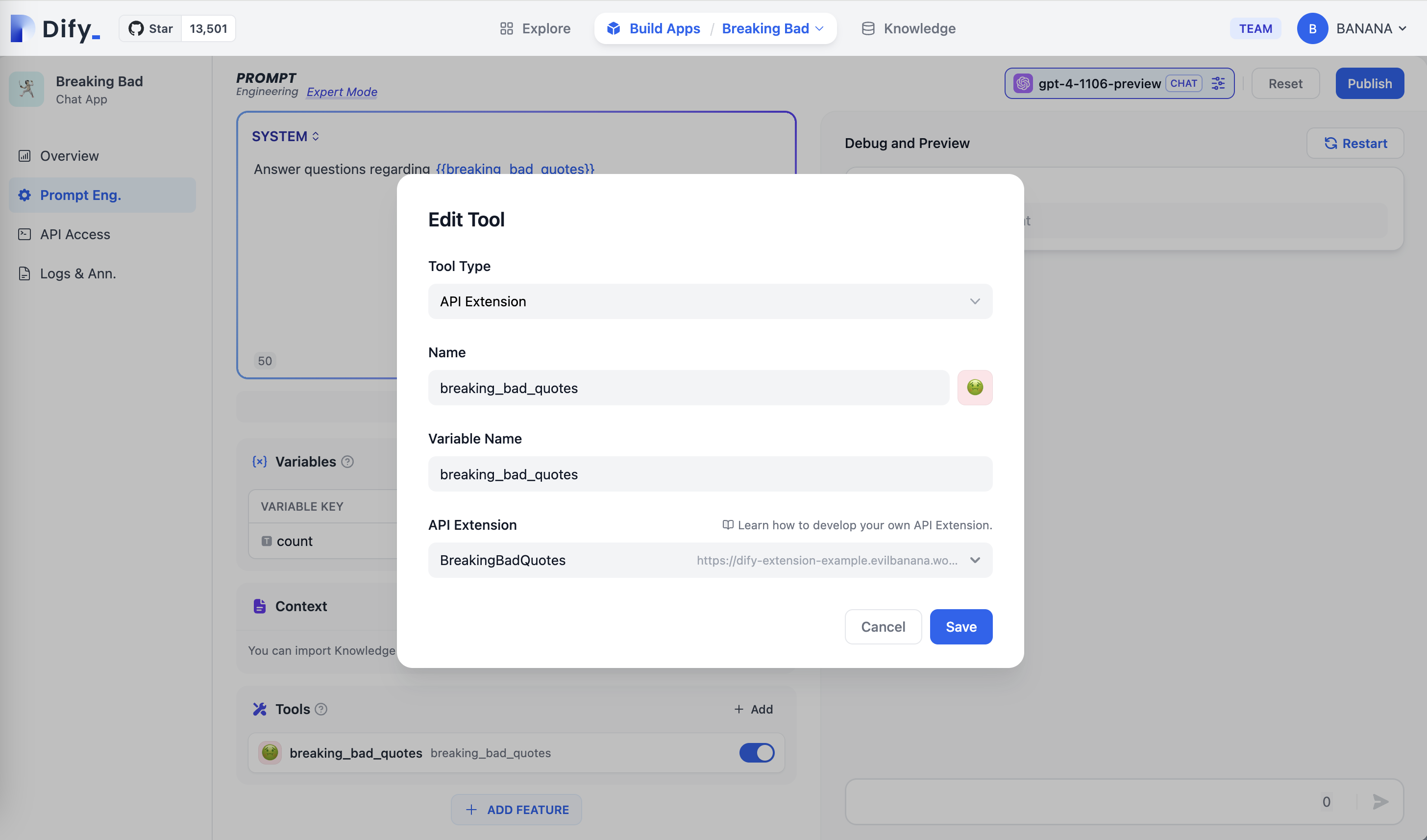Disable the breaking_bad_quotes tool toggle
Screen dimensions: 1427x840
[756, 753]
